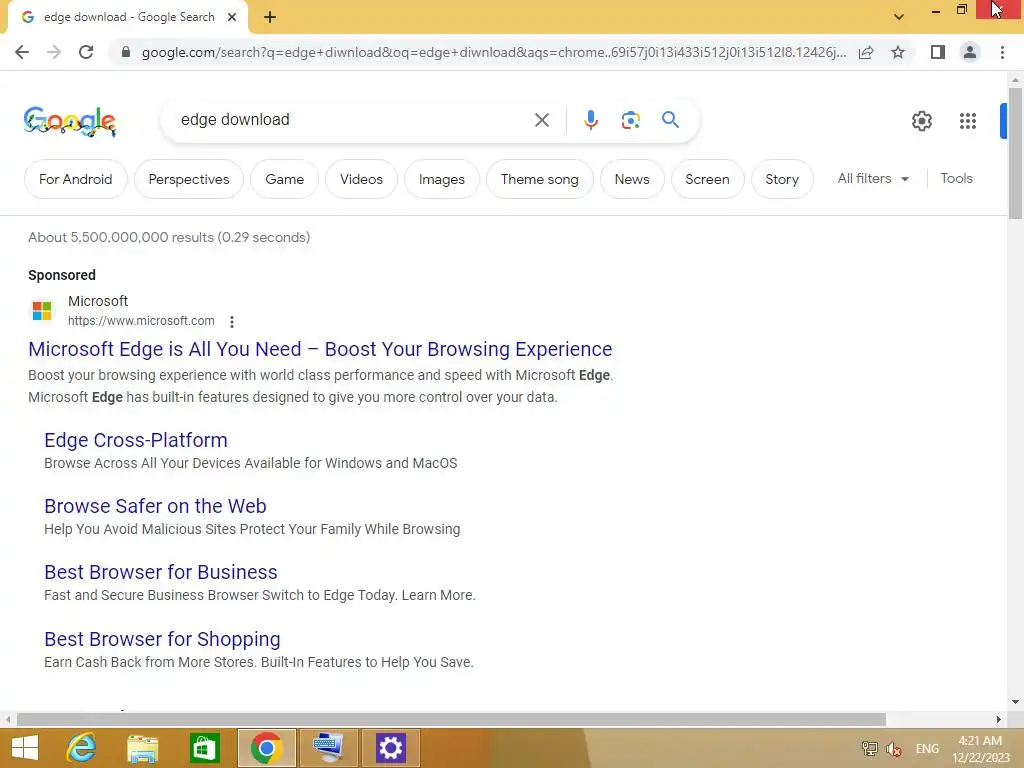Click the horizontal scrollbar thumb
1024x768 pixels.
[x=451, y=719]
